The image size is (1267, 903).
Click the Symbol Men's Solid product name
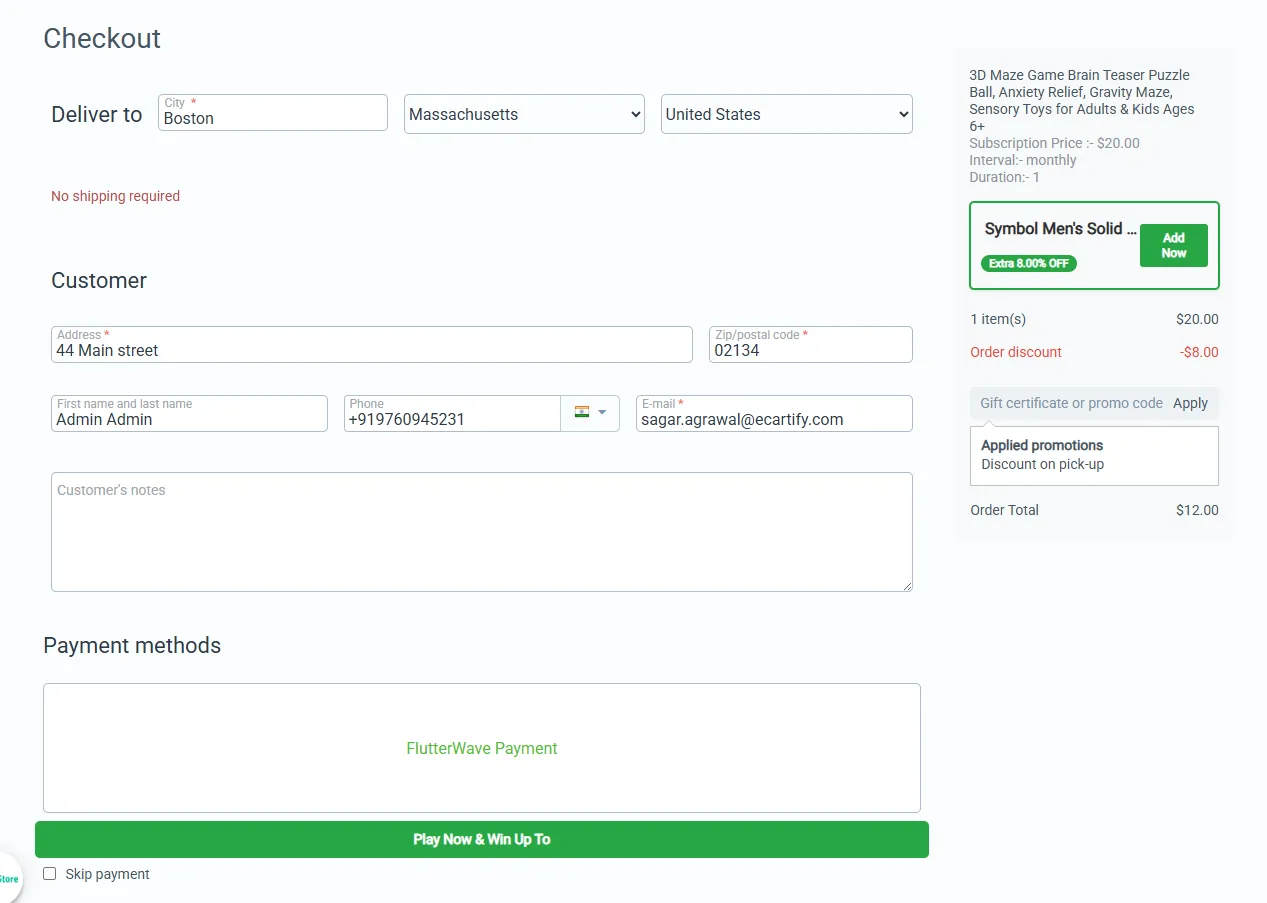coord(1060,229)
